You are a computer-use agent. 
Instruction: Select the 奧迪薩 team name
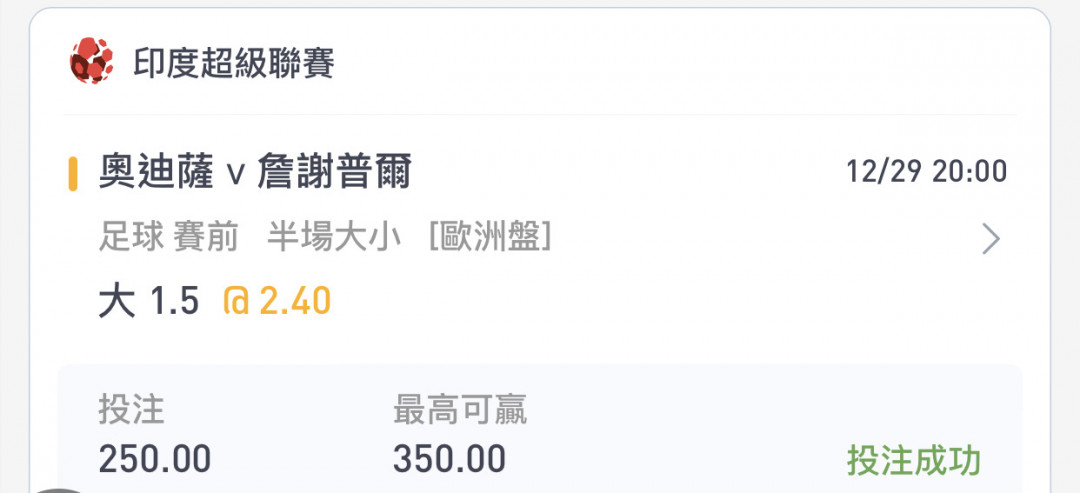(156, 172)
